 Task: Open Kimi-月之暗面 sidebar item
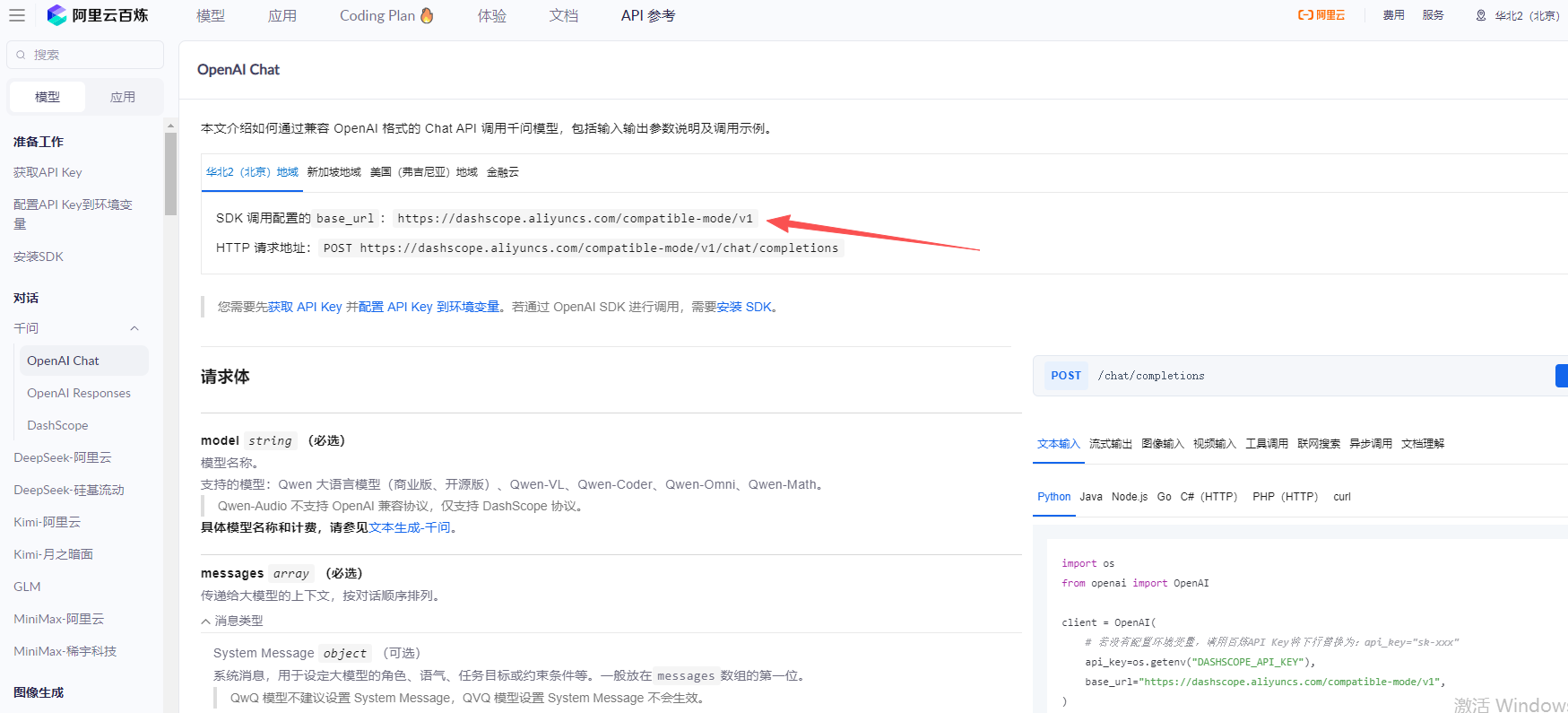[x=54, y=554]
